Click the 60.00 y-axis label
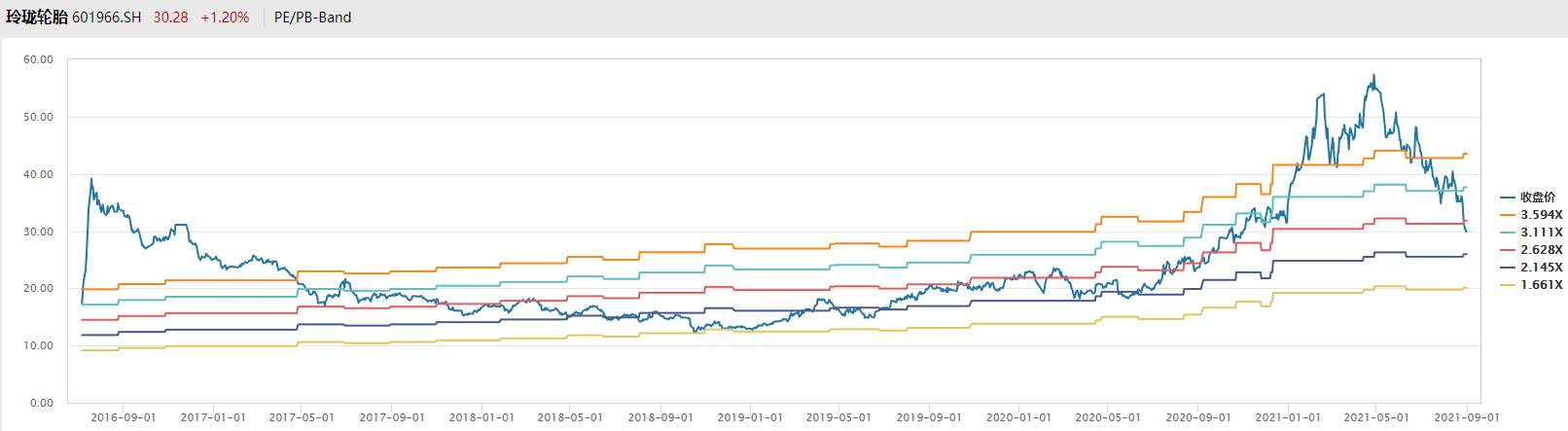The image size is (1568, 431). click(39, 59)
